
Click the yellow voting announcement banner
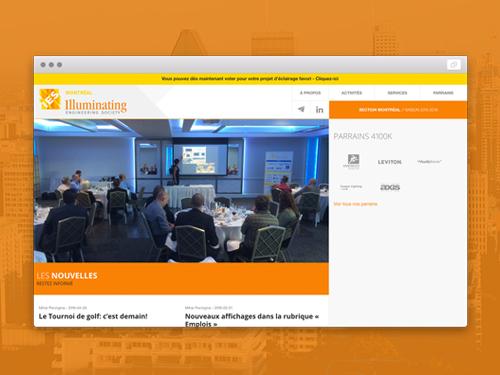[x=250, y=79]
